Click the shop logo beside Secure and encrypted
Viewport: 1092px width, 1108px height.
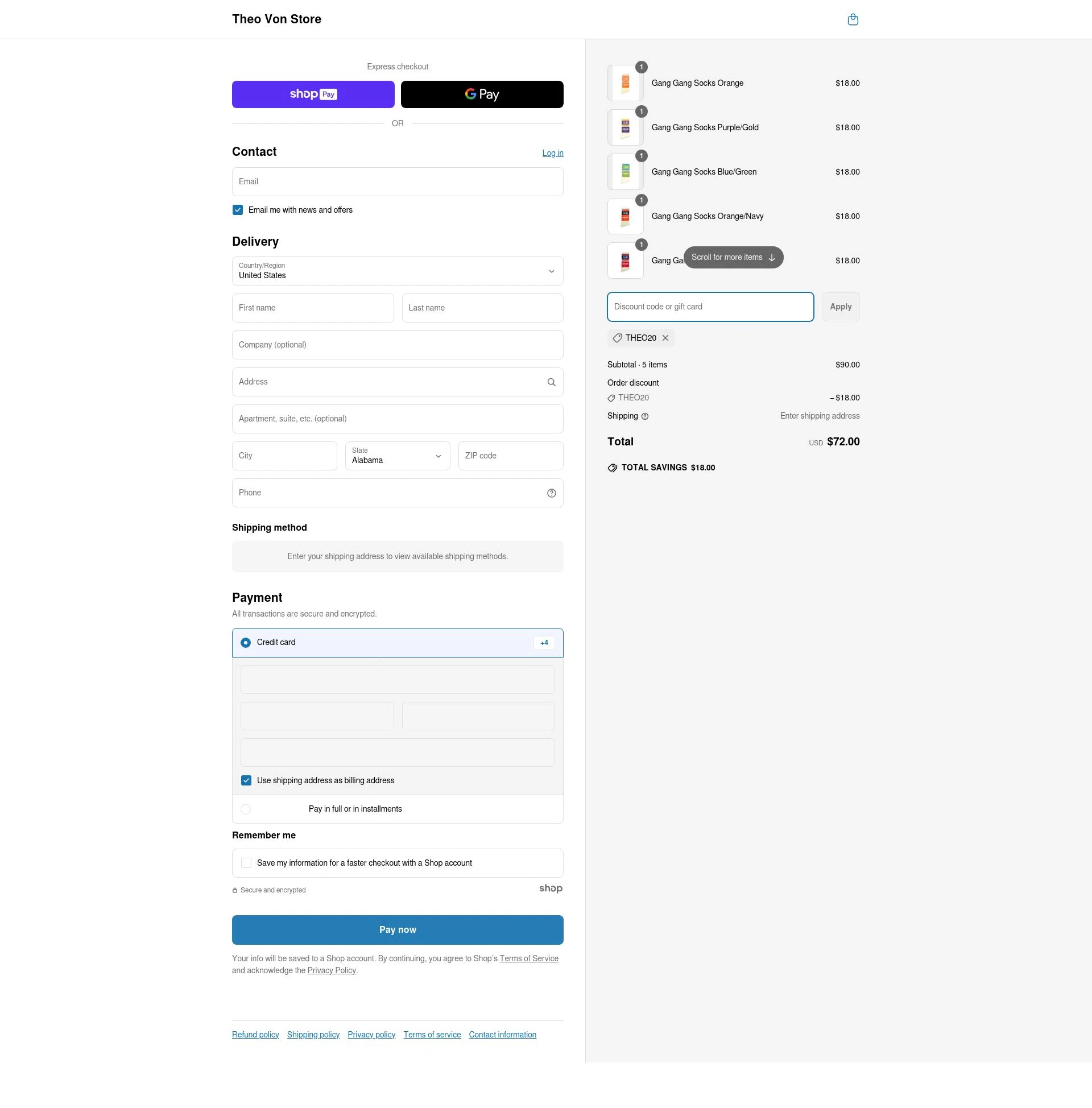pyautogui.click(x=551, y=888)
